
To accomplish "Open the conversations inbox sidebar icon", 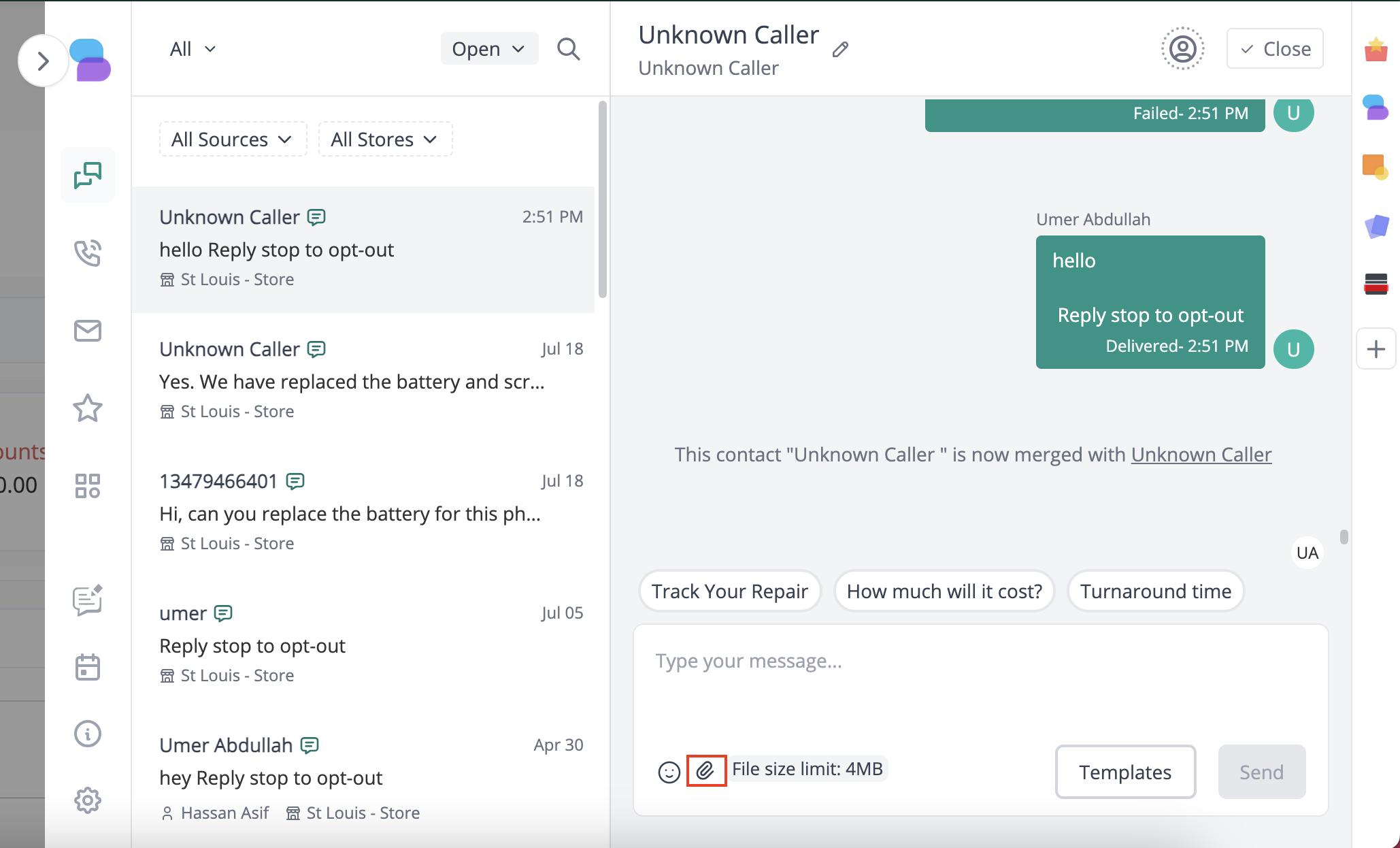I will pyautogui.click(x=88, y=175).
